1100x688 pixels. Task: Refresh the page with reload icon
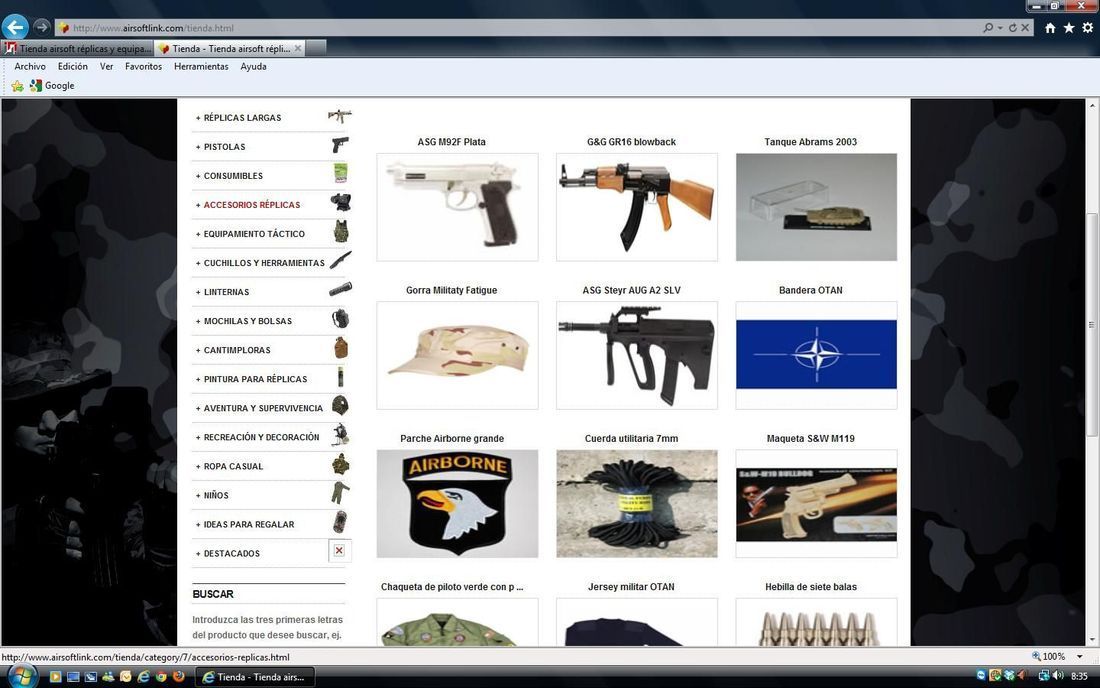pos(1012,28)
